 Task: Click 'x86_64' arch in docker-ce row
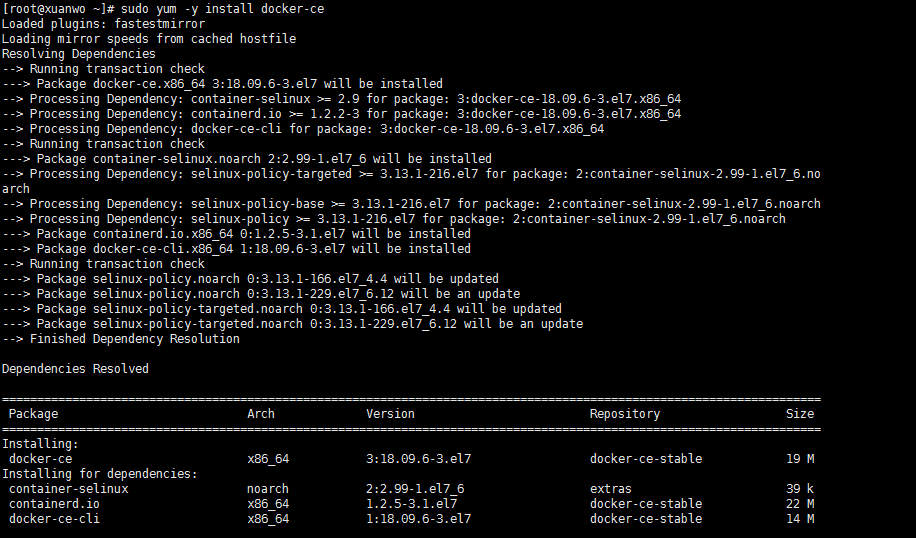click(268, 459)
